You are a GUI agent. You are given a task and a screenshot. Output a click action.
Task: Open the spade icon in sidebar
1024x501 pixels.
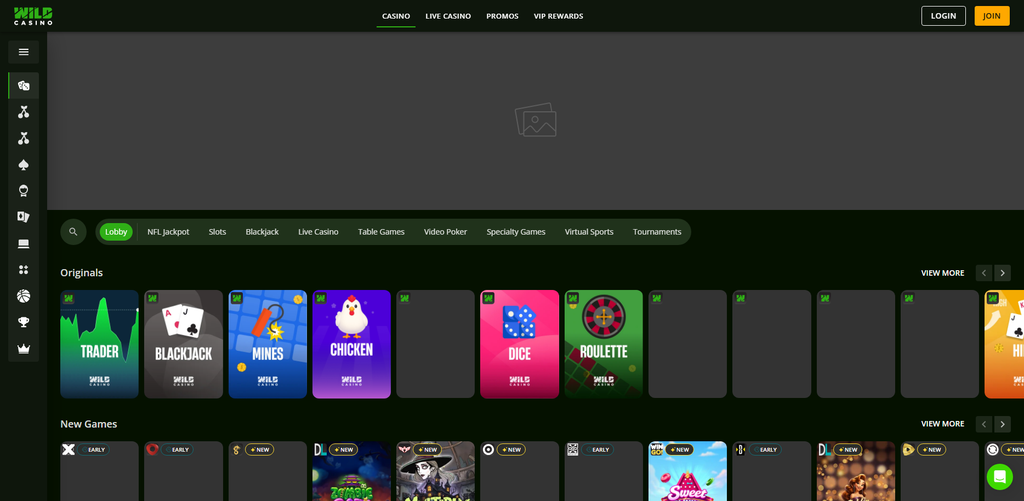point(24,165)
